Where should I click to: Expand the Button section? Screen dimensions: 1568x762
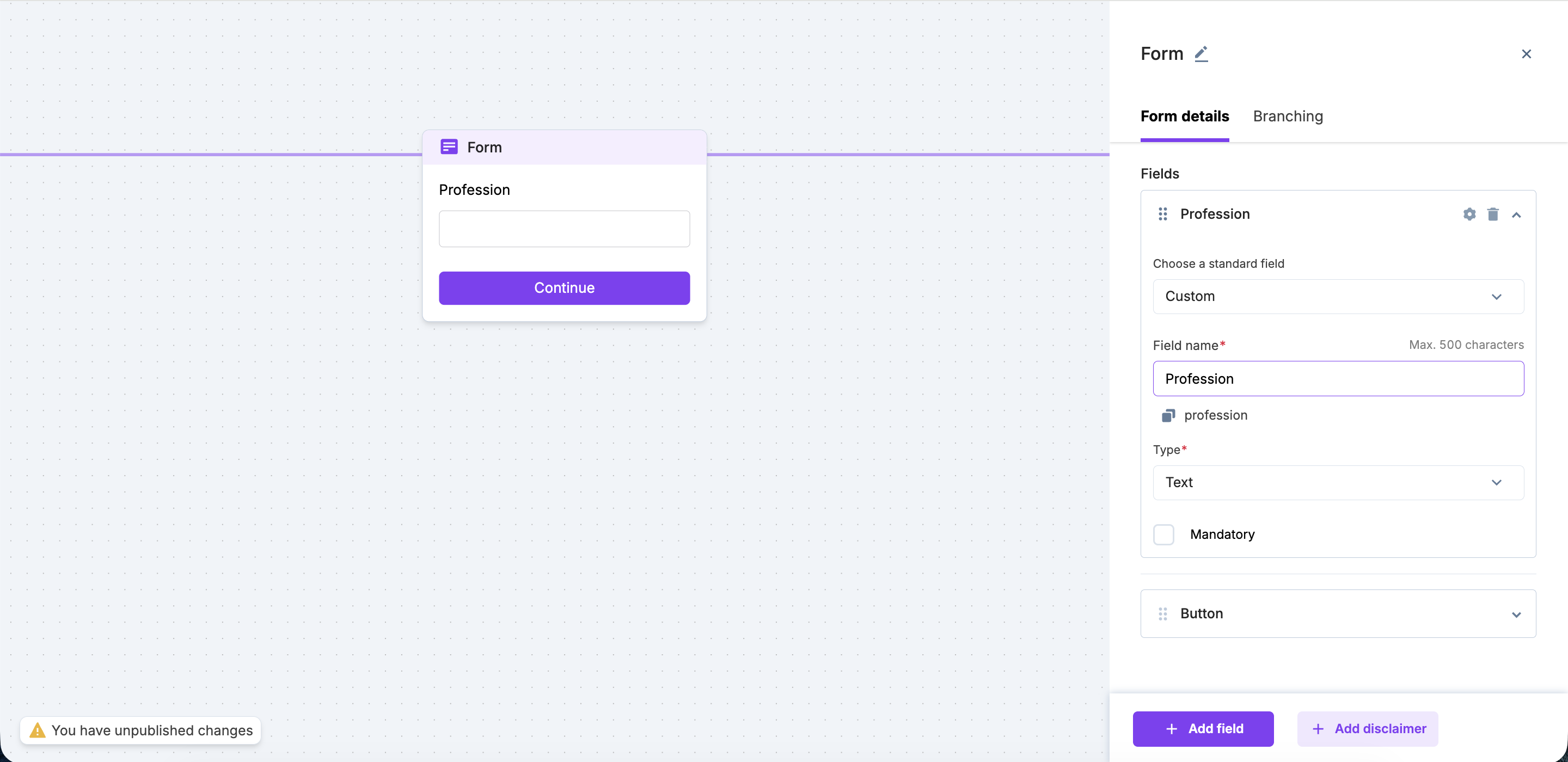click(x=1516, y=614)
